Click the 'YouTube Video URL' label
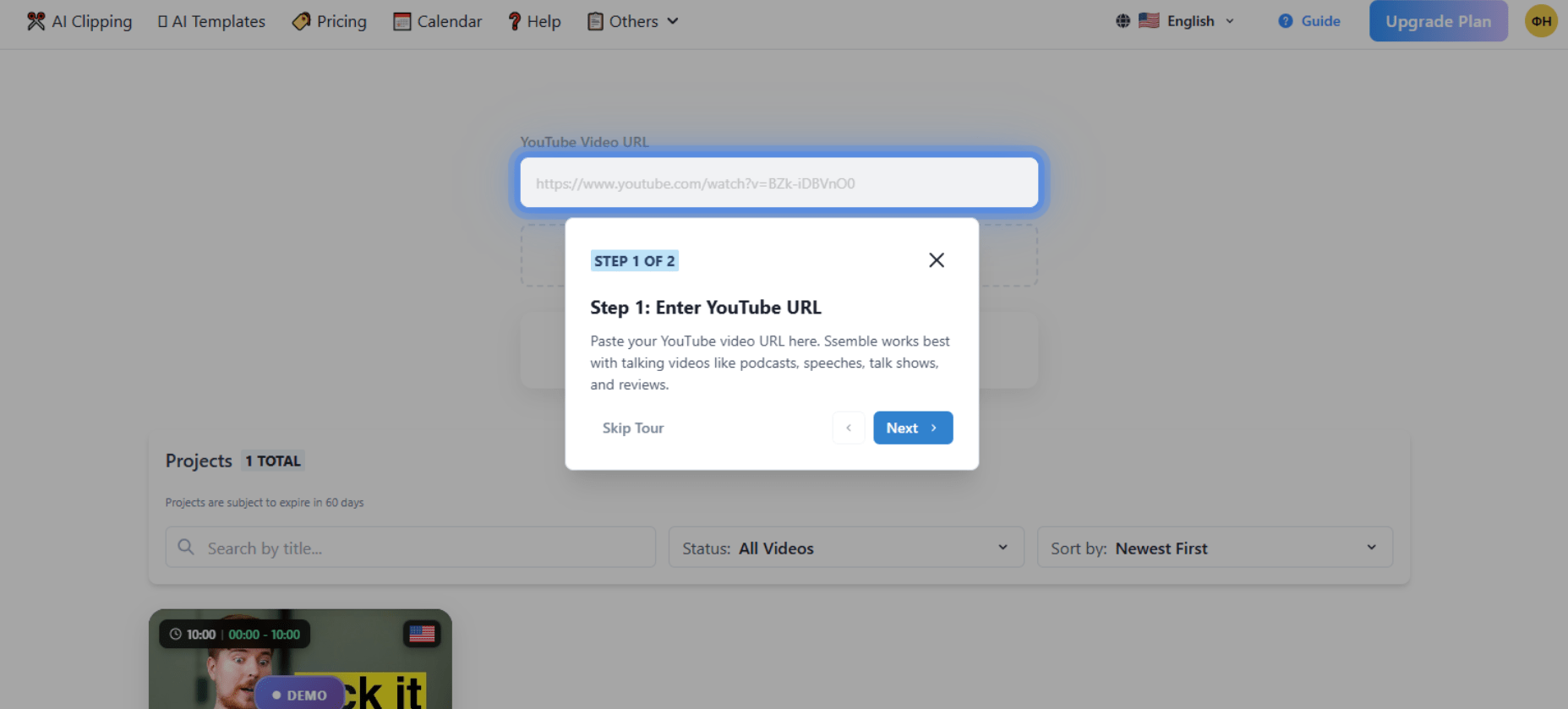 tap(584, 142)
